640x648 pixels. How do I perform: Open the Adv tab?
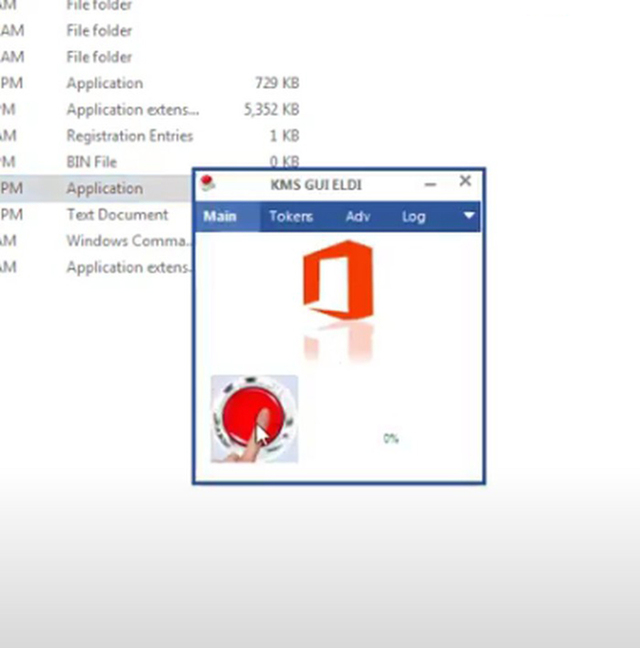coord(358,216)
